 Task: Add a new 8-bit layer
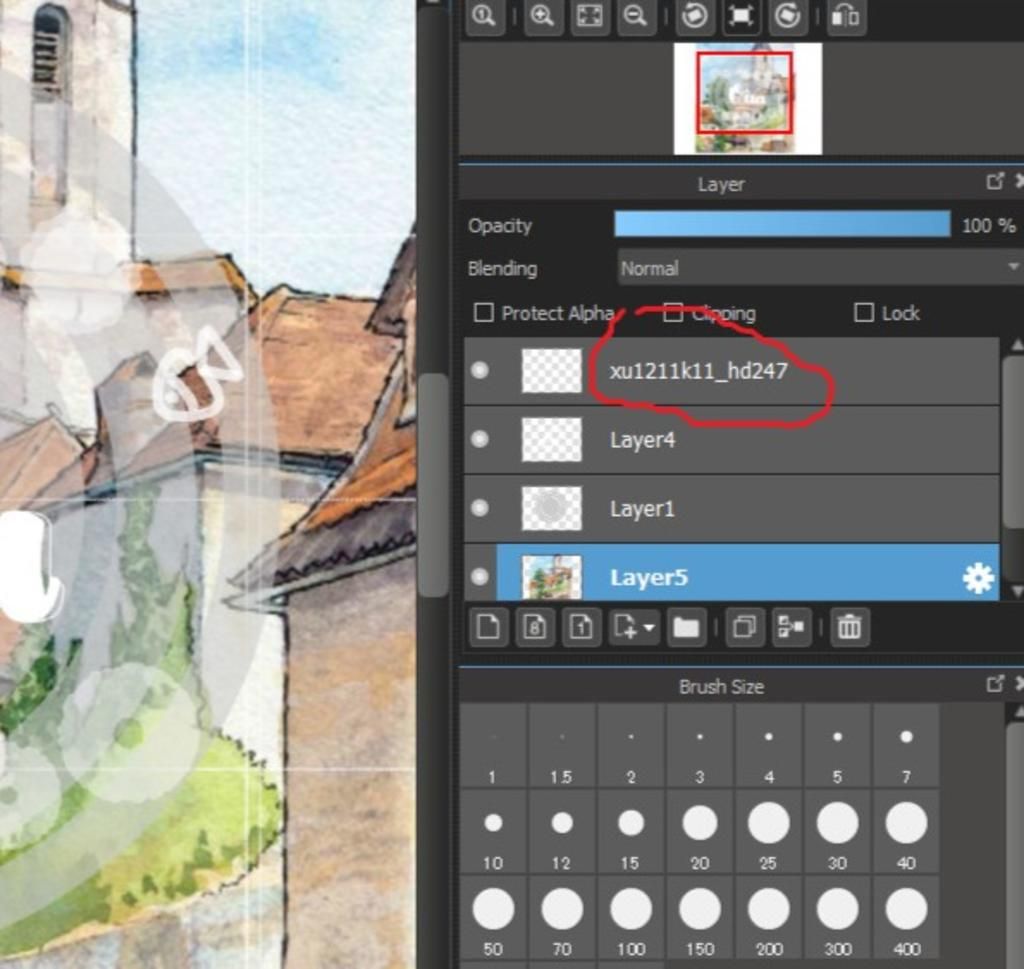click(535, 627)
